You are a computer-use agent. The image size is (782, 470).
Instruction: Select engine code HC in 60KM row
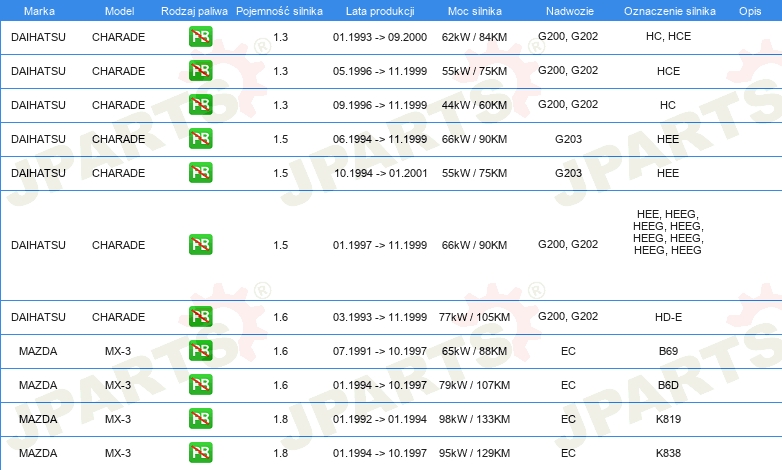(668, 105)
